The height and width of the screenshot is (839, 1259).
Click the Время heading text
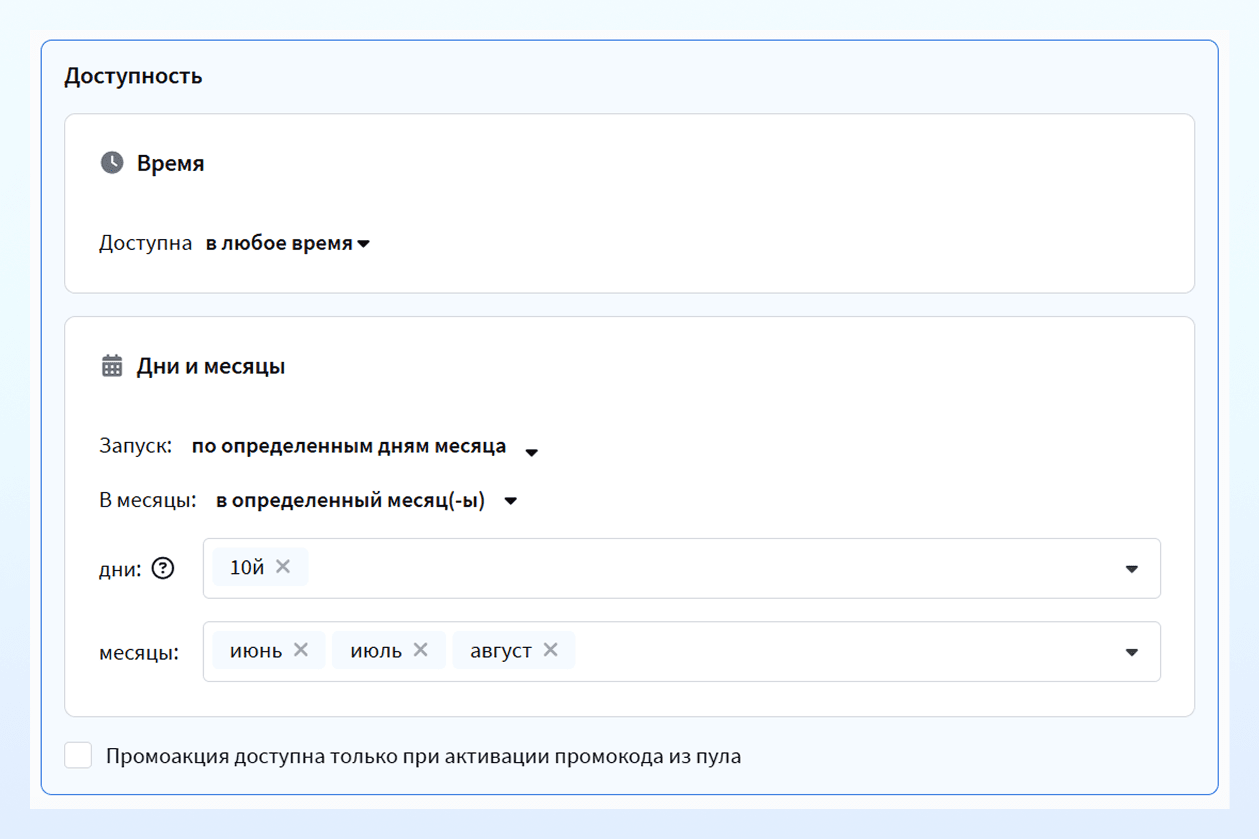point(171,163)
